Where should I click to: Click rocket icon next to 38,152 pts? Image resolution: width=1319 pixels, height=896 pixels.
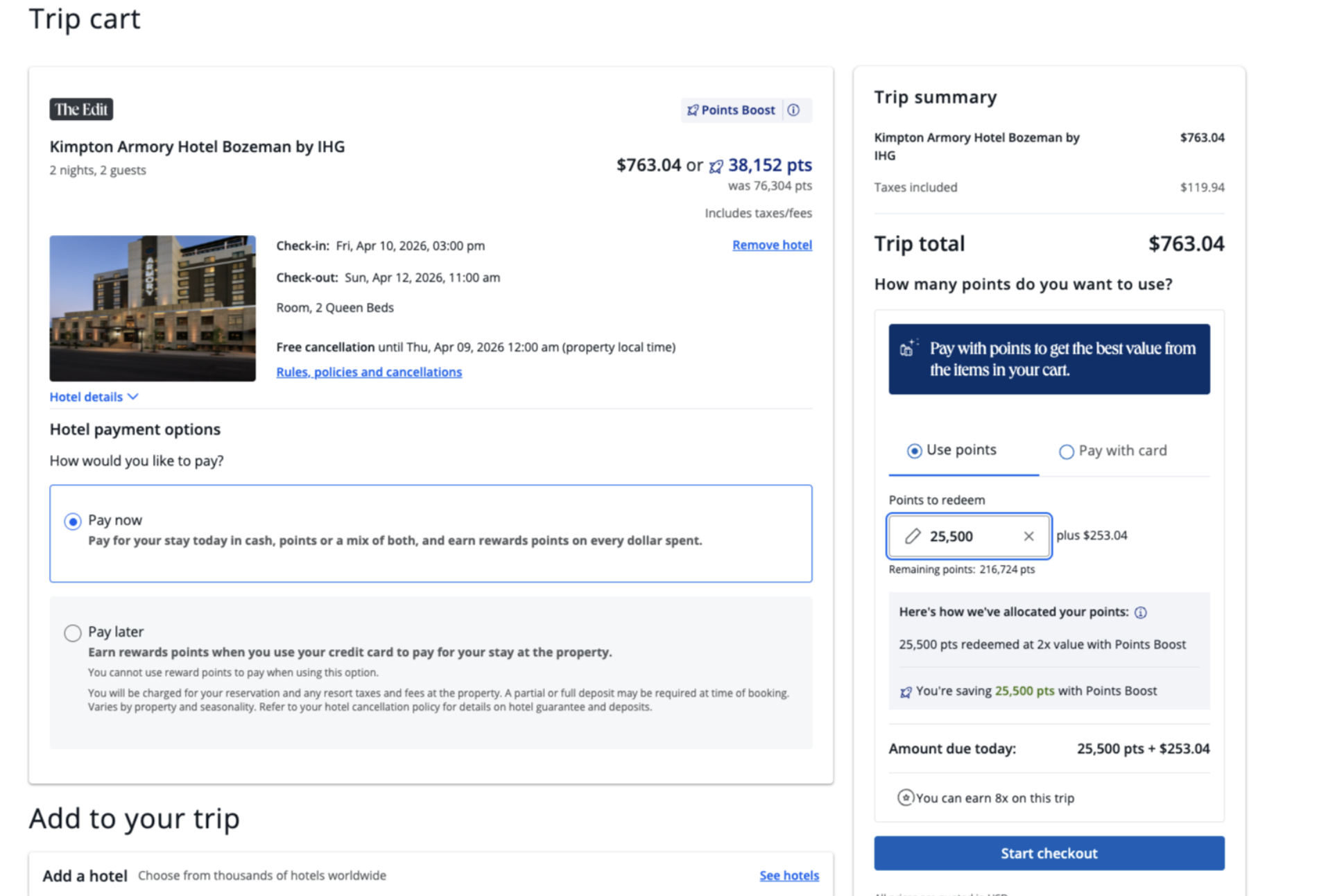[x=716, y=166]
